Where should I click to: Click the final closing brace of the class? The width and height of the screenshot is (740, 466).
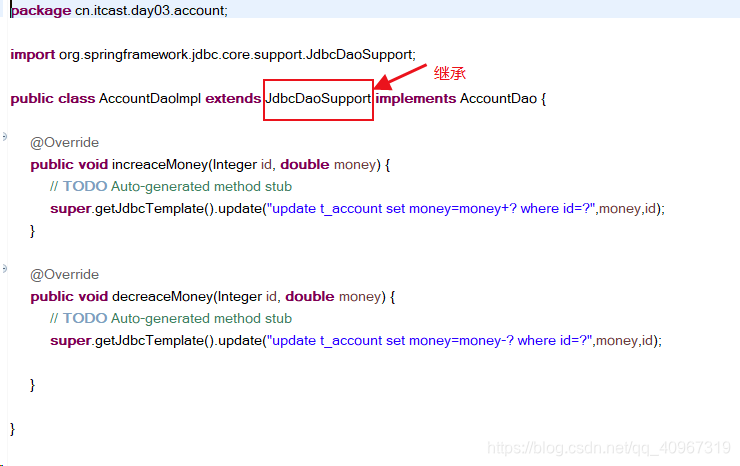13,429
